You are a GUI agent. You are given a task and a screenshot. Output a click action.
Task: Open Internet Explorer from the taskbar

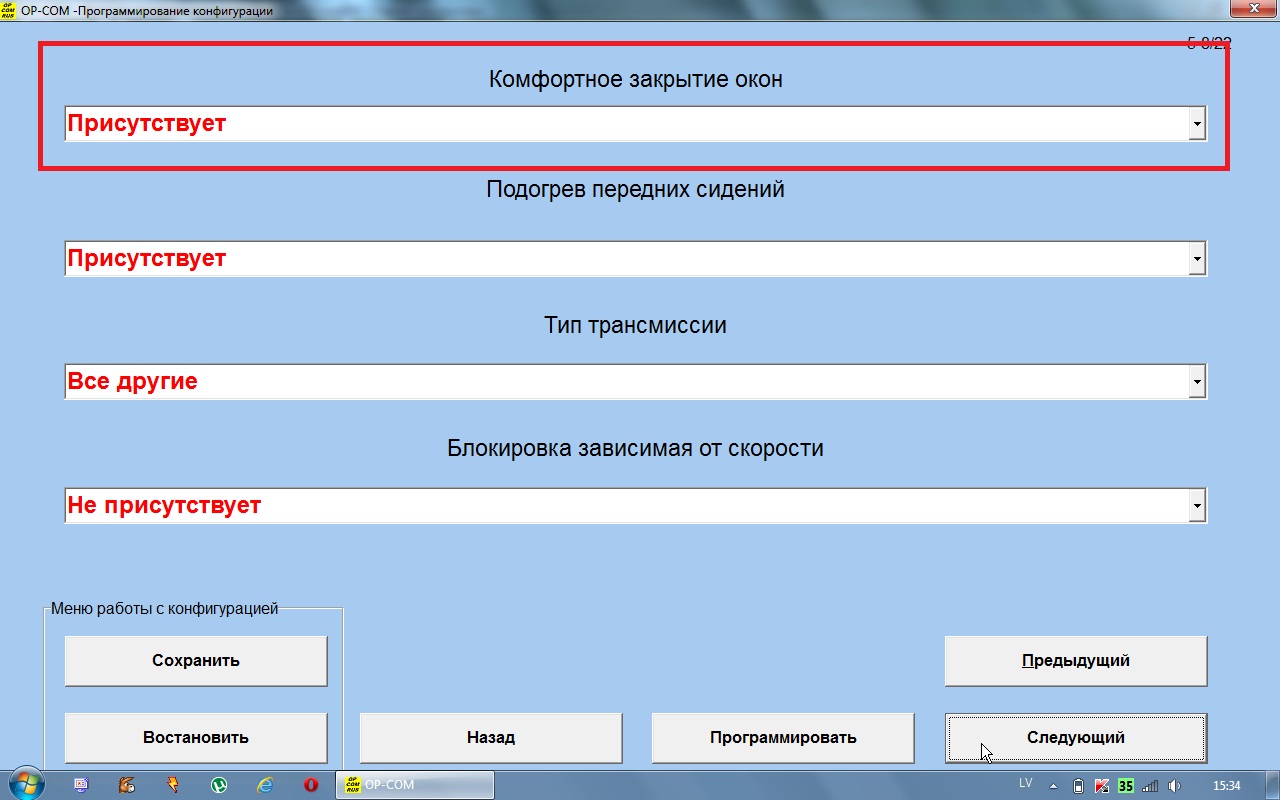[x=265, y=785]
